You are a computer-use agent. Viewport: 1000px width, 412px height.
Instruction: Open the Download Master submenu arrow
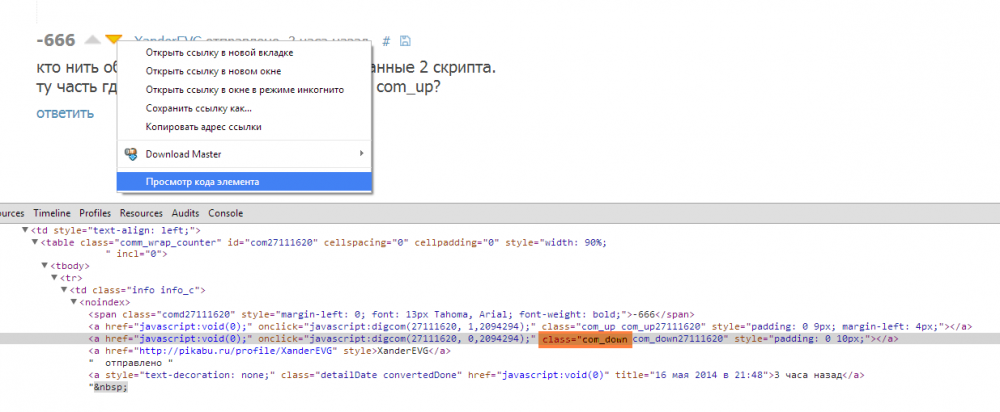tap(361, 154)
